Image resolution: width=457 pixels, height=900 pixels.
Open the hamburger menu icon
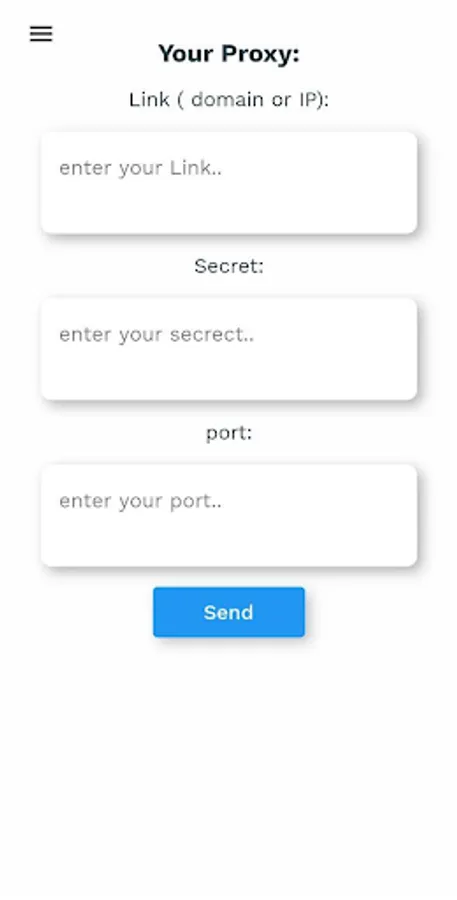click(x=41, y=34)
